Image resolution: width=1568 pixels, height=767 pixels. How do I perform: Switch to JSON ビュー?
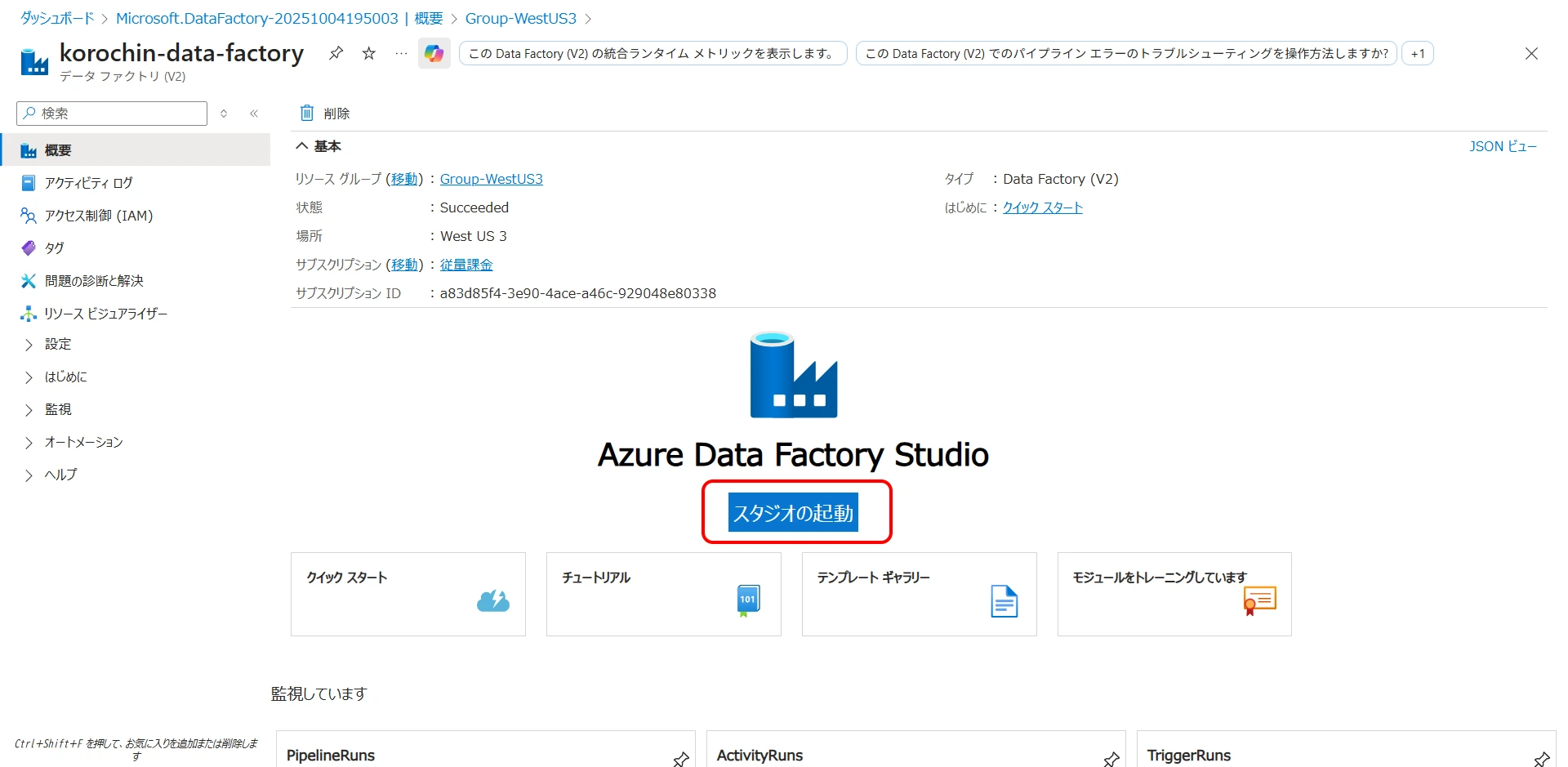[x=1502, y=146]
